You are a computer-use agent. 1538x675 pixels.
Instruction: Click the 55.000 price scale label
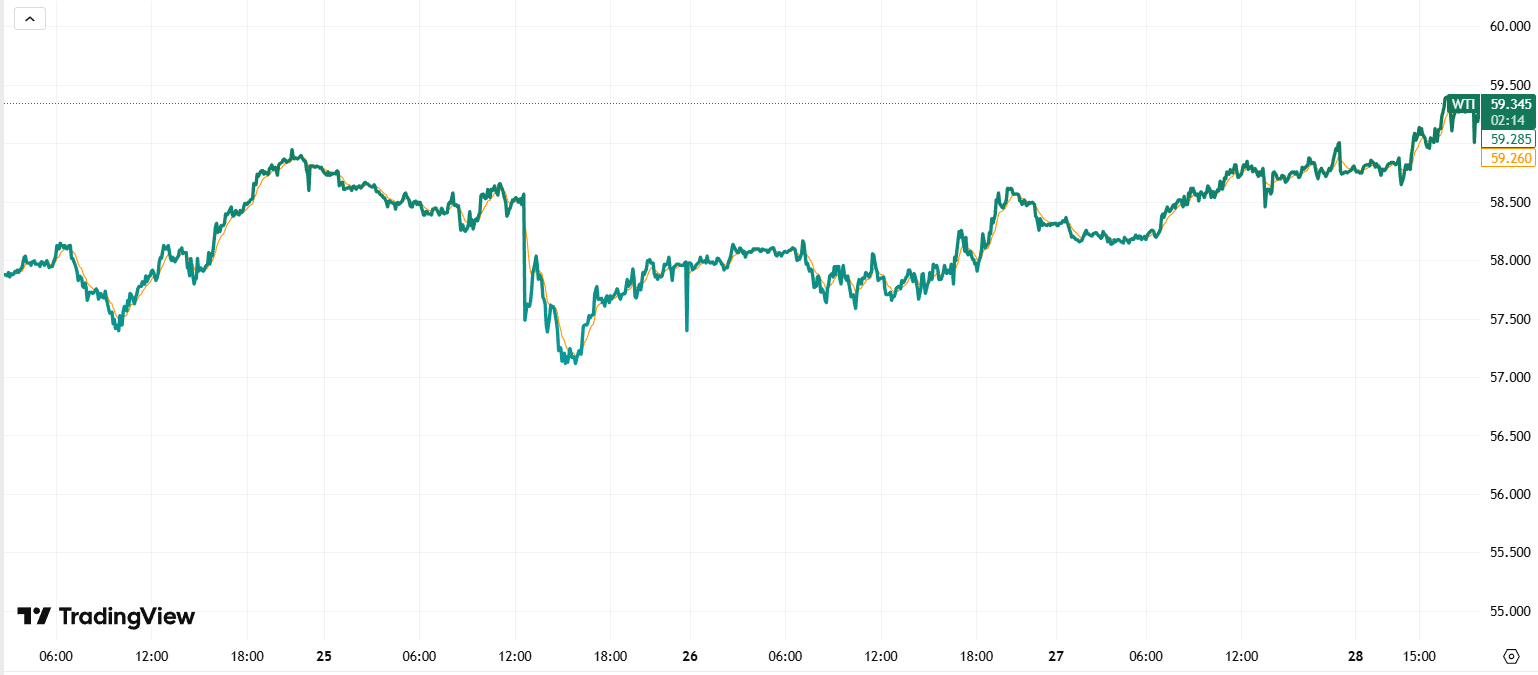point(1510,611)
